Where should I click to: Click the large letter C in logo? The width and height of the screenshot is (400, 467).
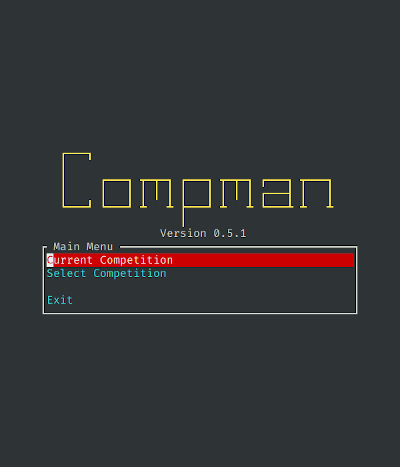77,180
